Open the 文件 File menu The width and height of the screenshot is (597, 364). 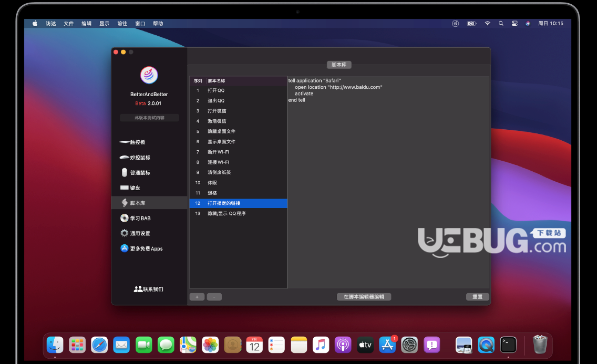pos(69,24)
